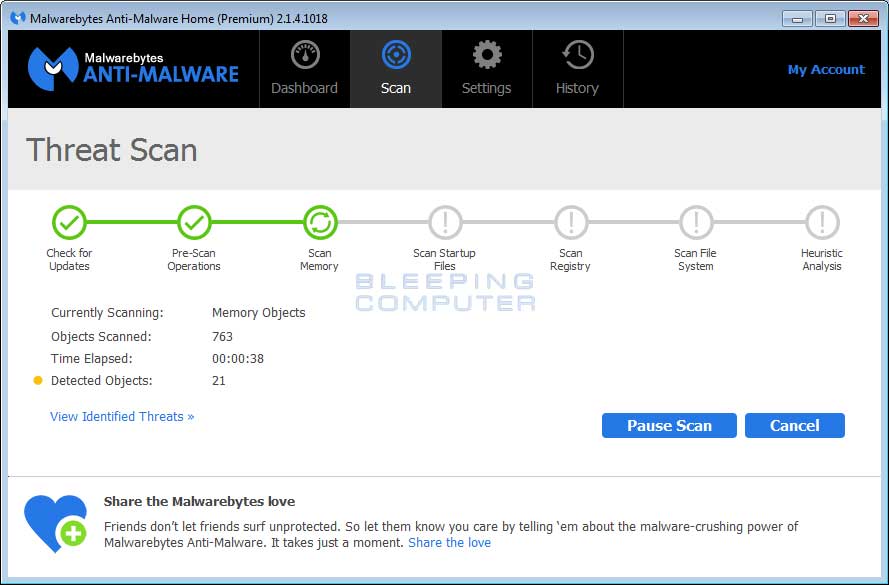
Task: Cancel the threat scan
Action: (794, 425)
